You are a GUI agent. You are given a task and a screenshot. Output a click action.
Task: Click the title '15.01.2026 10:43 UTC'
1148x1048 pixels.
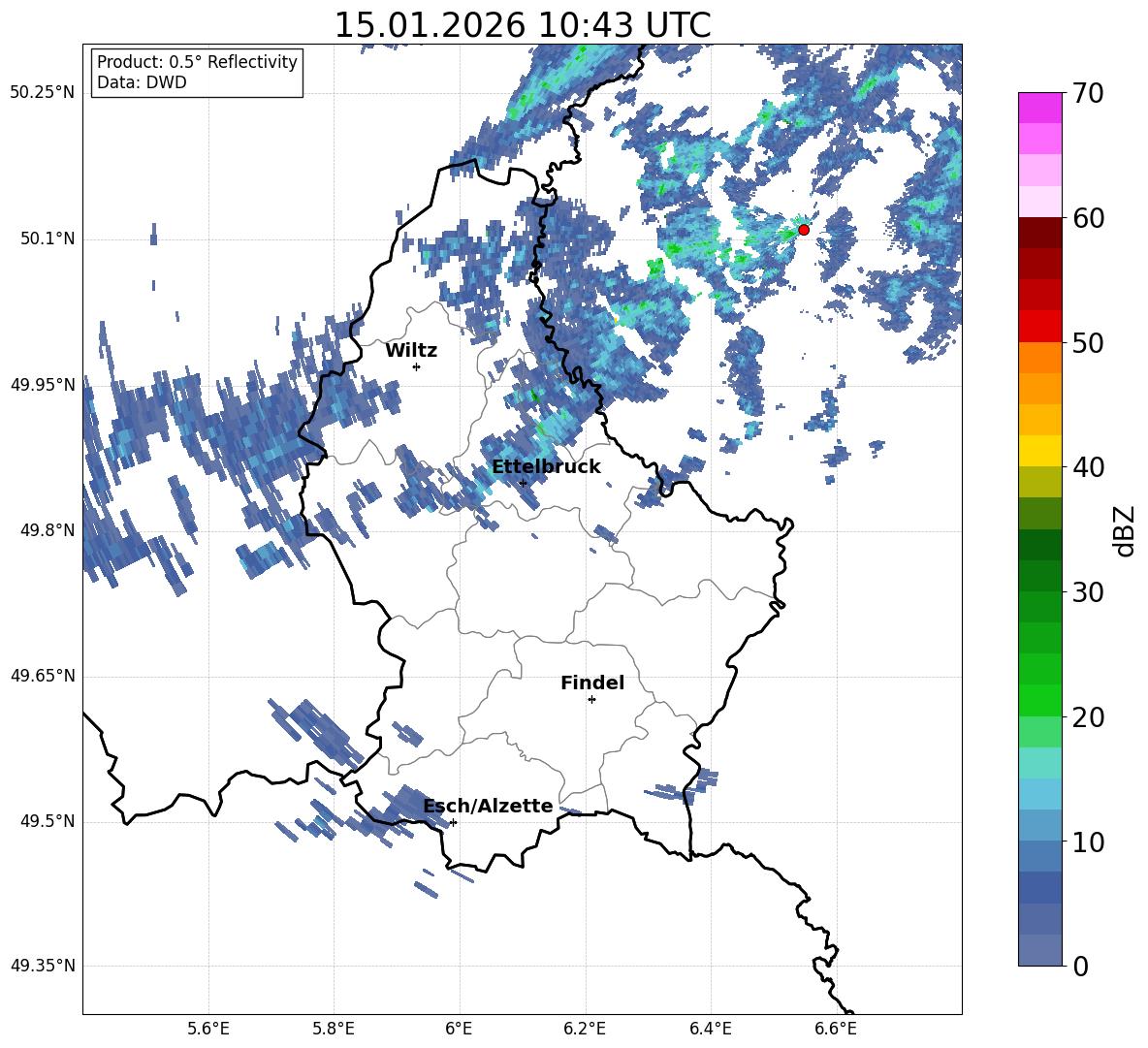[x=523, y=25]
